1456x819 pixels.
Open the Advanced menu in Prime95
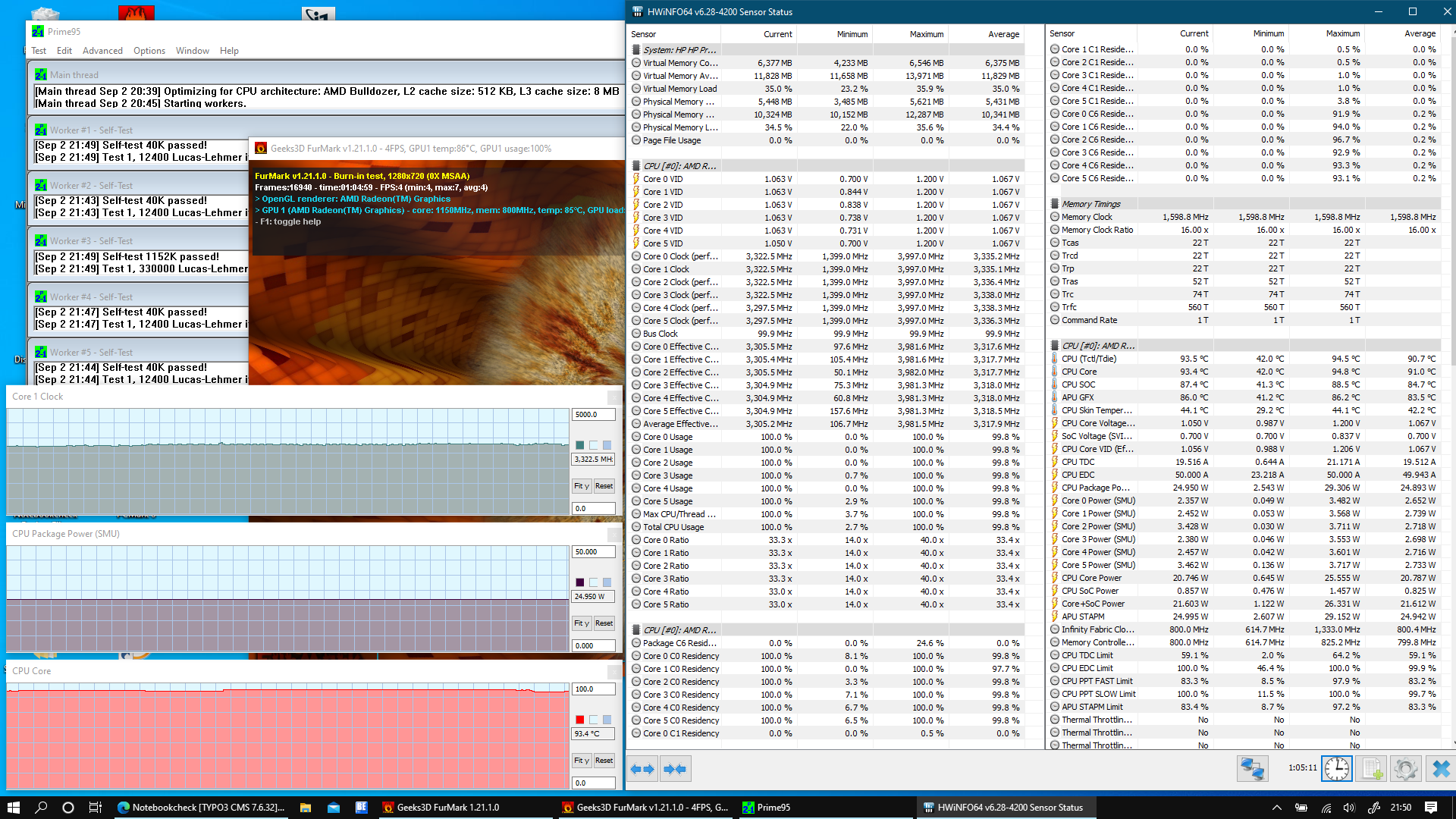pos(102,51)
